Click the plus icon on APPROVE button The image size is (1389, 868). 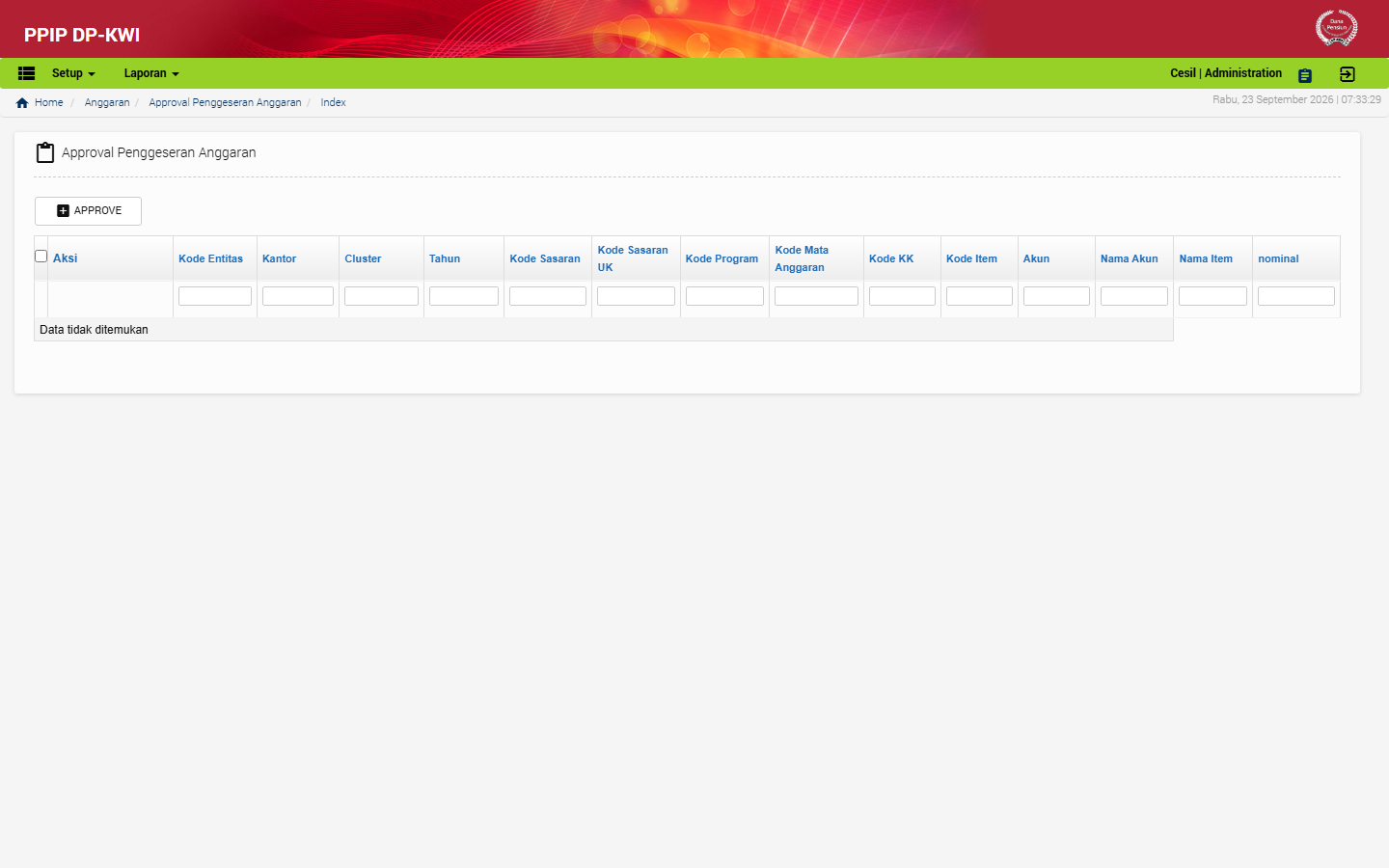pos(63,210)
